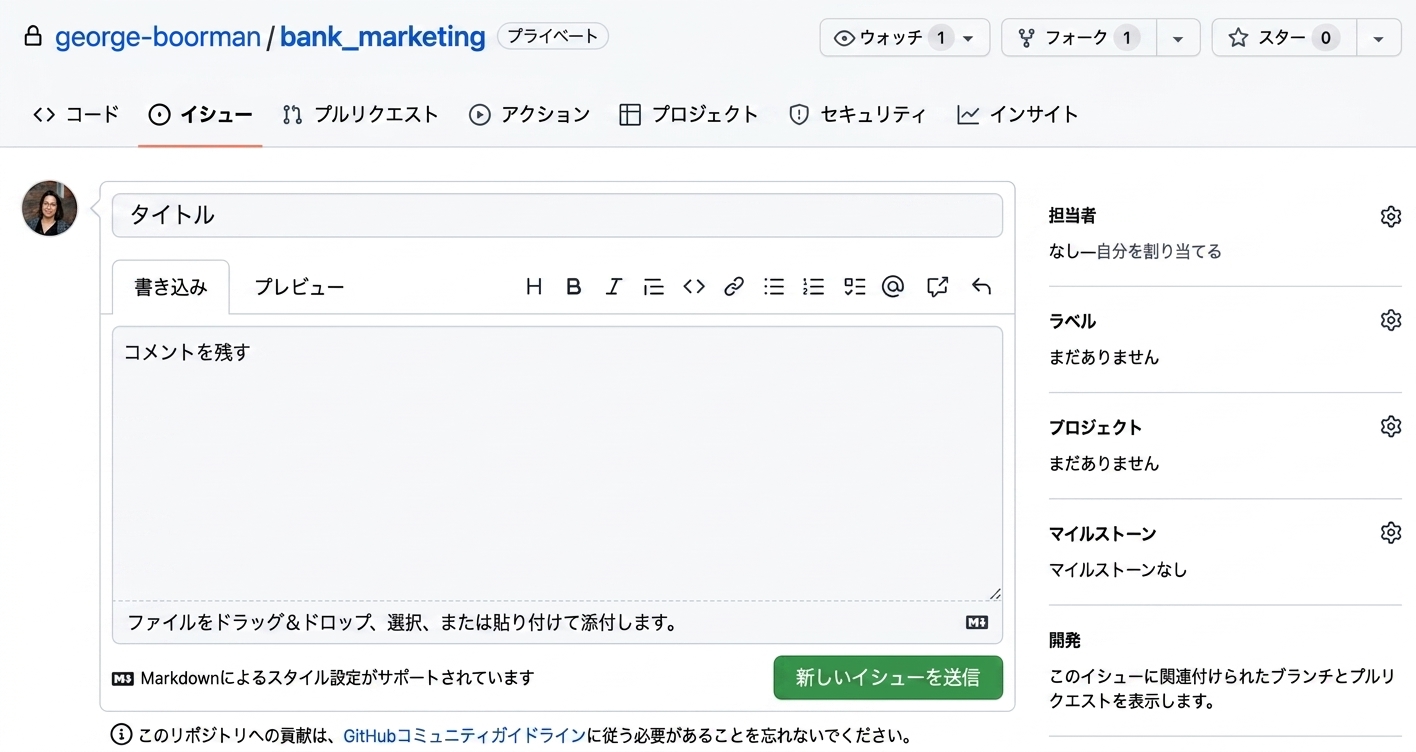This screenshot has height=752, width=1416.
Task: Open ラベル settings gear
Action: pos(1390,320)
